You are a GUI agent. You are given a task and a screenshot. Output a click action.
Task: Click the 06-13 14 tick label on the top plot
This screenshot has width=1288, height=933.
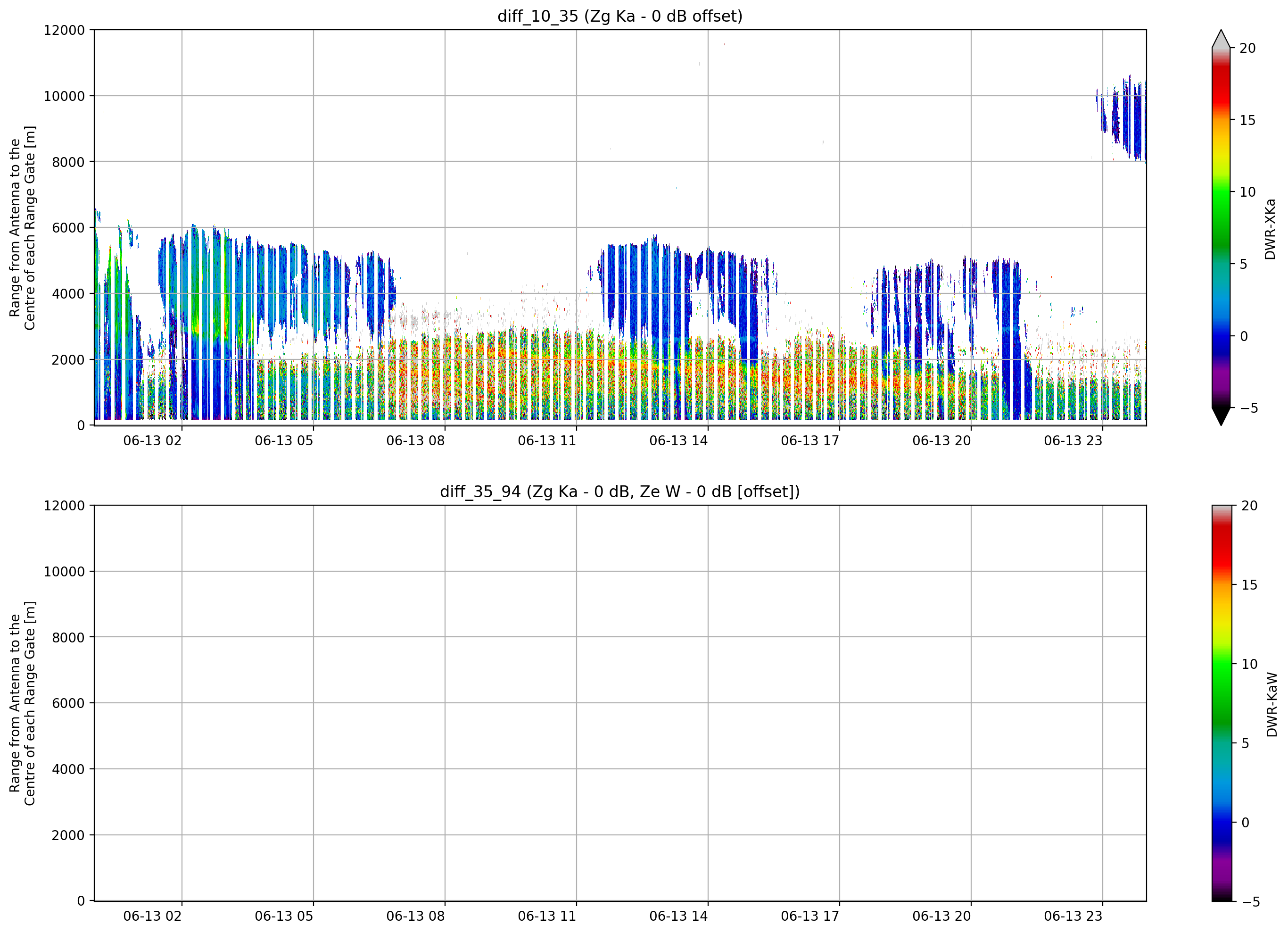coord(678,441)
